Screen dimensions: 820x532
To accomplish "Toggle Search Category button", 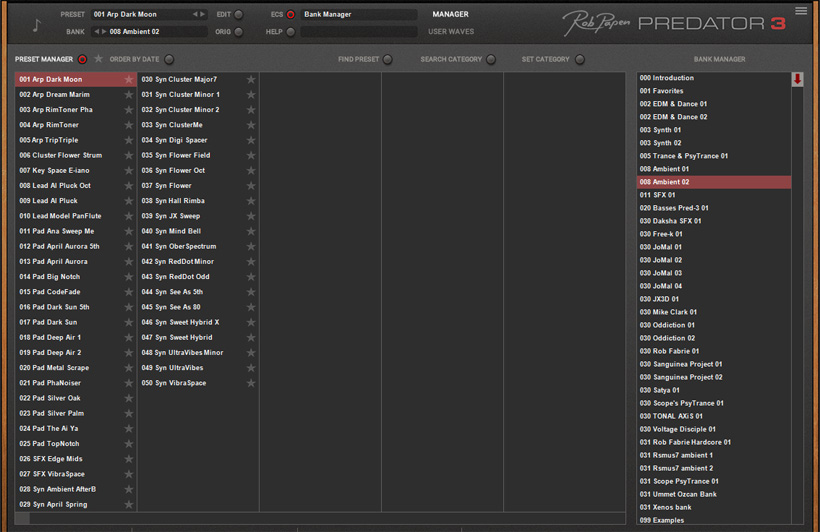I will pyautogui.click(x=491, y=59).
